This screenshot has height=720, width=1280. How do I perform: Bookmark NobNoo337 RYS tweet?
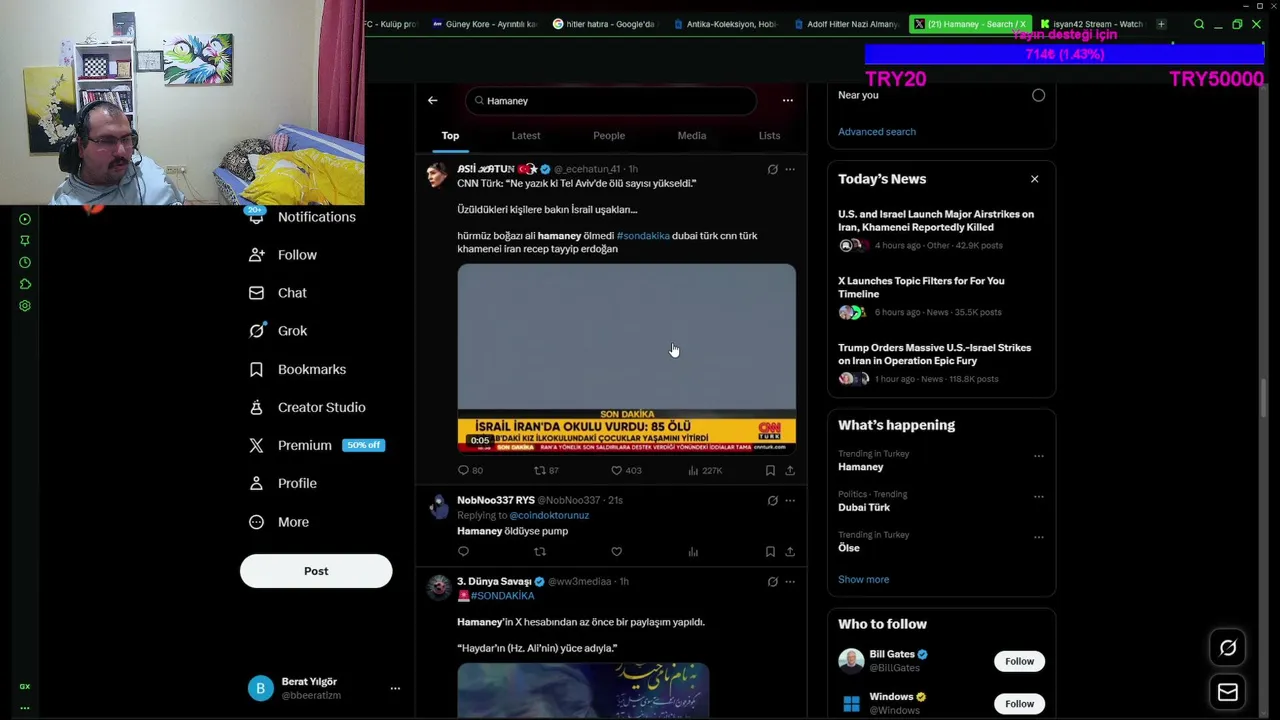(x=770, y=551)
